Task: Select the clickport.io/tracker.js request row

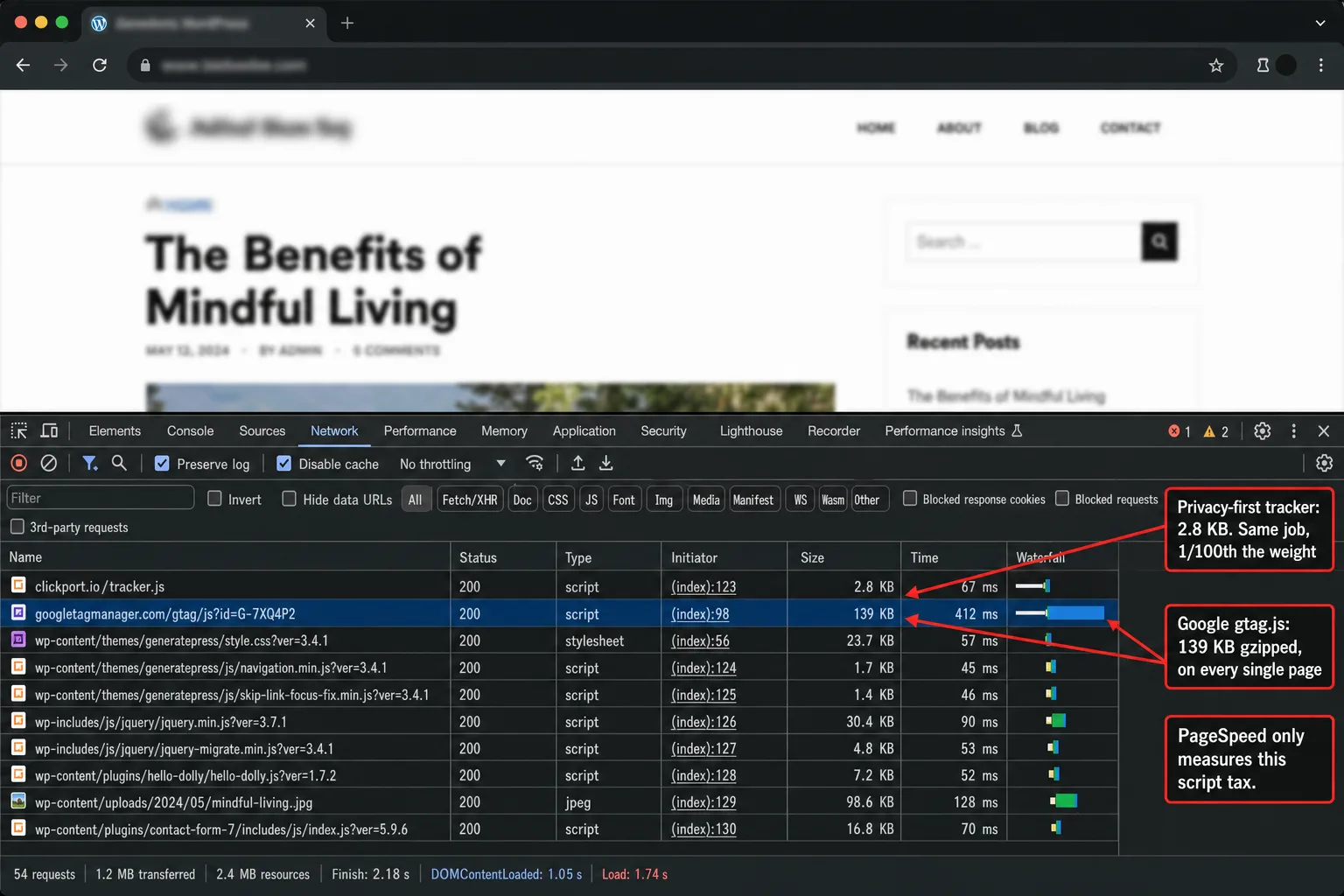Action: (x=560, y=586)
